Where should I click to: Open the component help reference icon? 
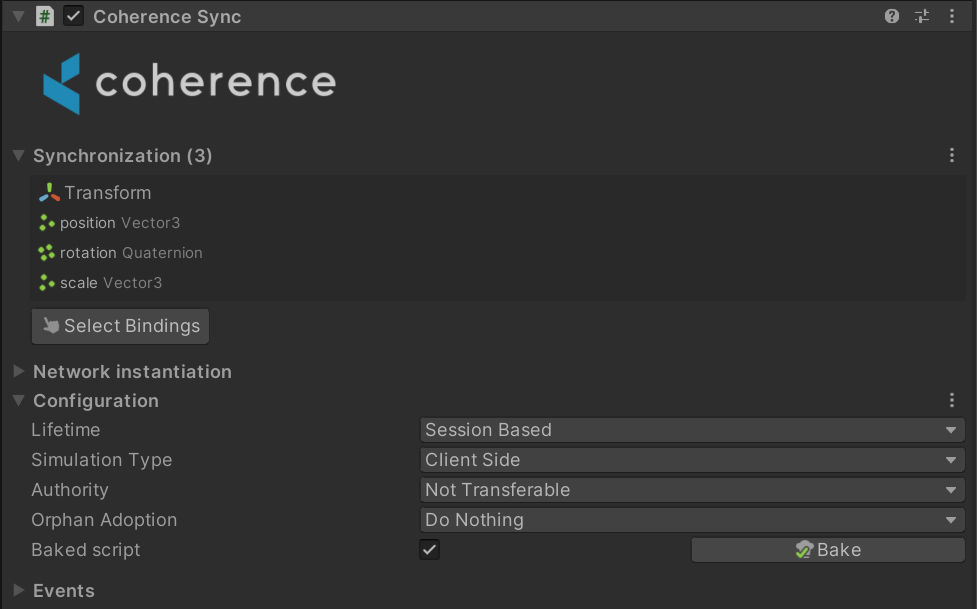[892, 16]
